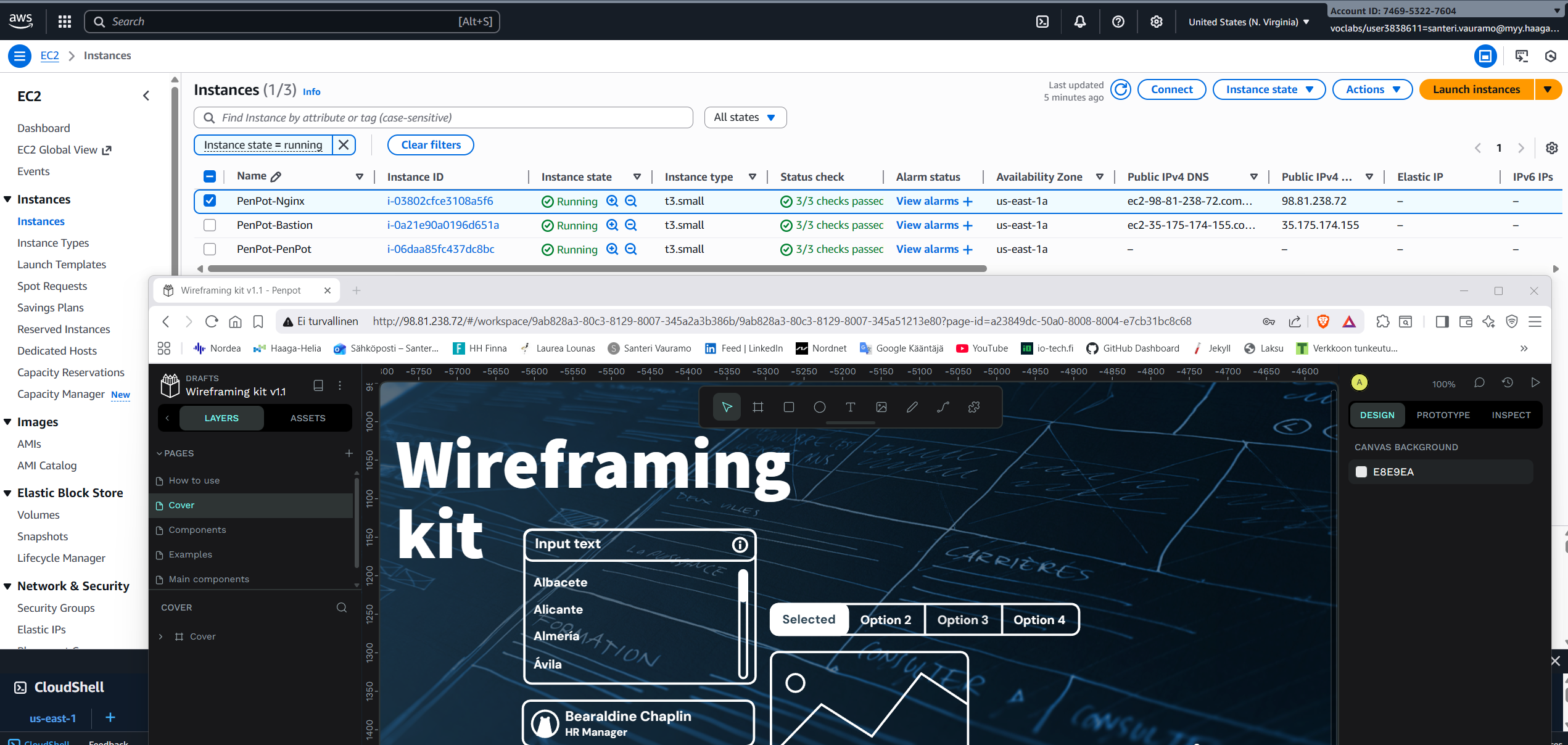Image resolution: width=1568 pixels, height=745 pixels.
Task: Open the AWS CloudShell icon in header
Action: point(1042,22)
